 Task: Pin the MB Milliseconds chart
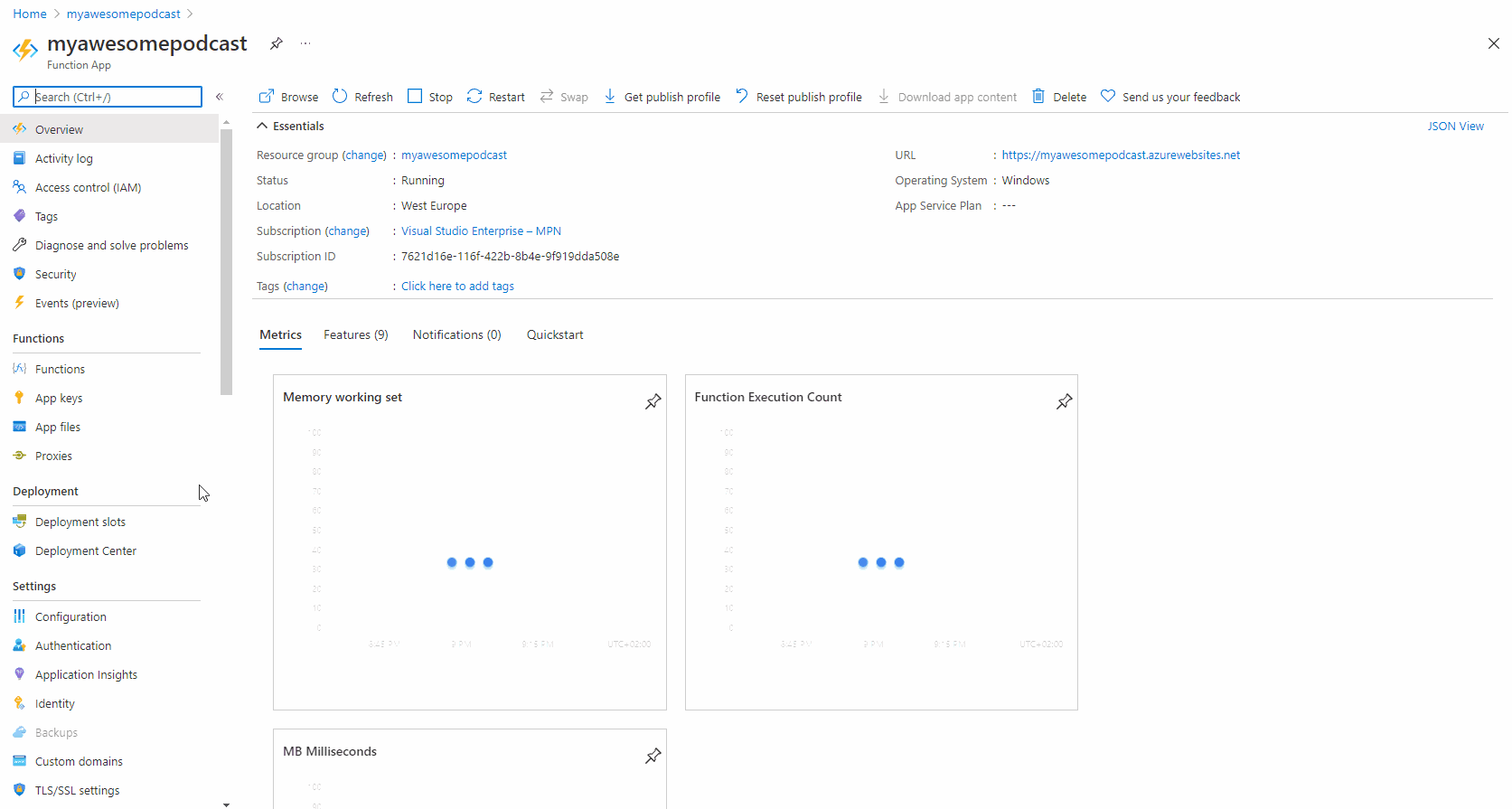pyautogui.click(x=653, y=756)
